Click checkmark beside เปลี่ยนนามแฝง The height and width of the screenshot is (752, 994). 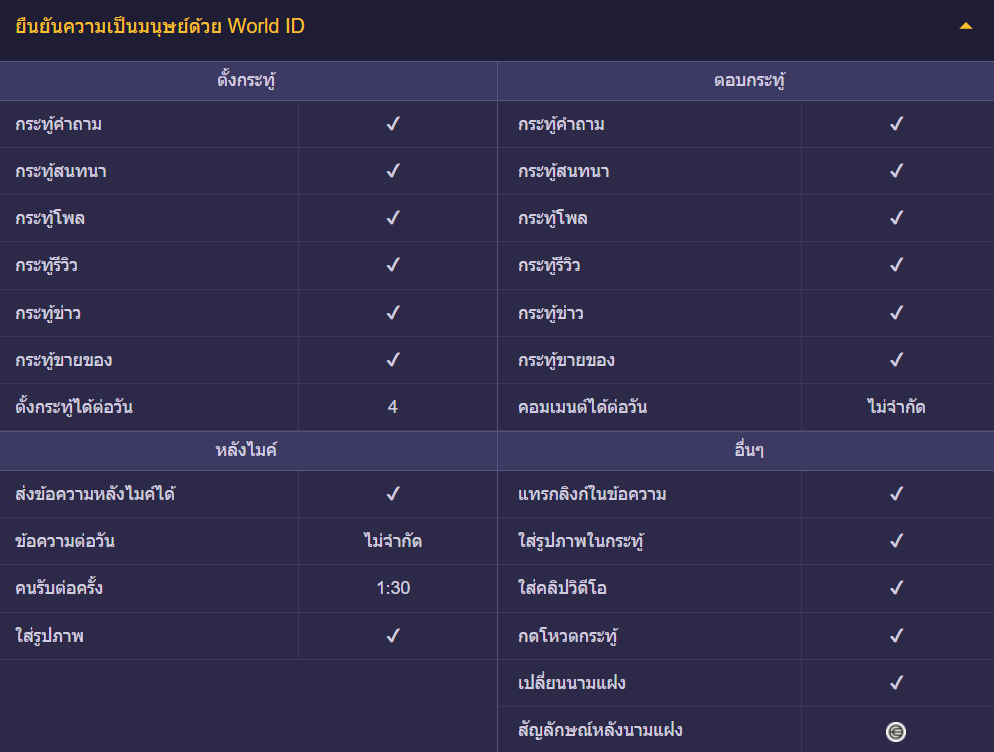coord(896,682)
